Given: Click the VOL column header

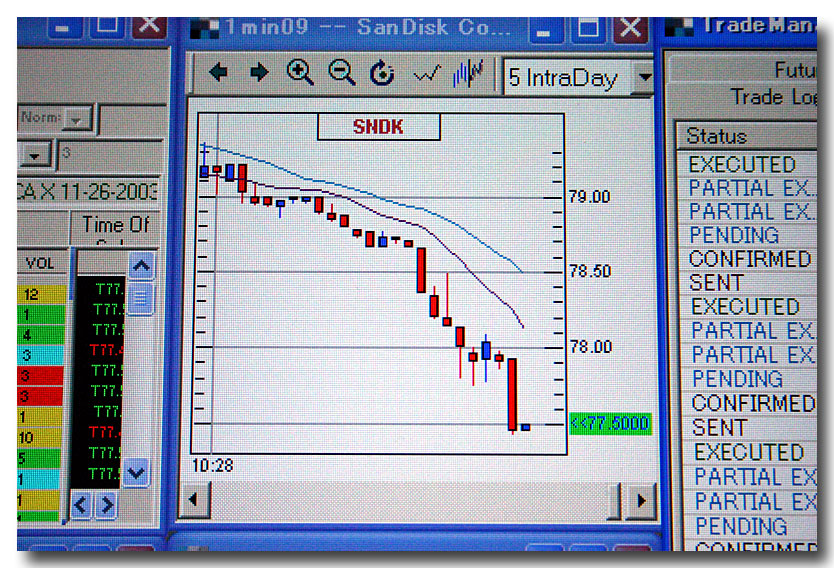Looking at the screenshot, I should click(41, 264).
